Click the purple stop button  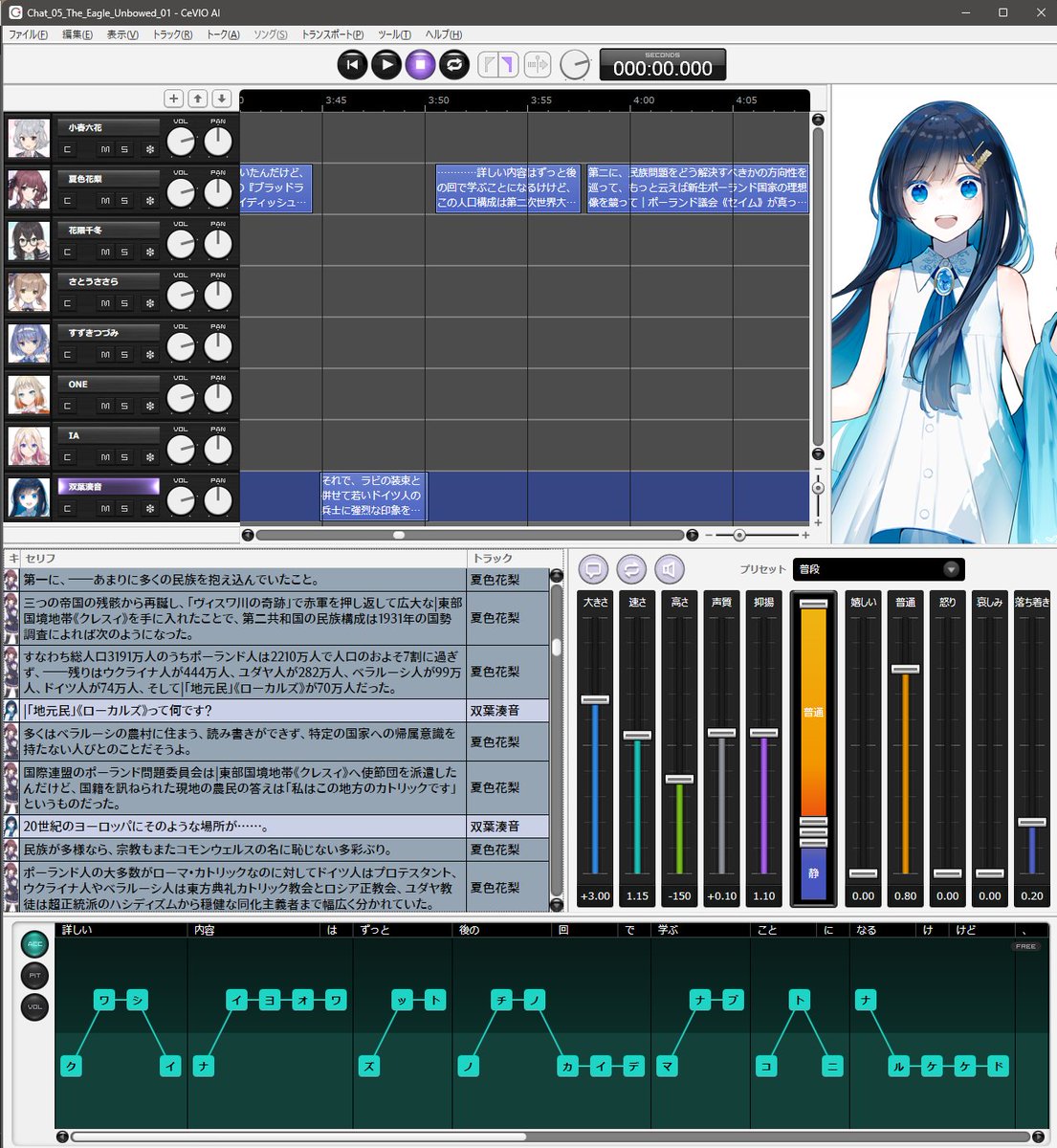point(420,65)
